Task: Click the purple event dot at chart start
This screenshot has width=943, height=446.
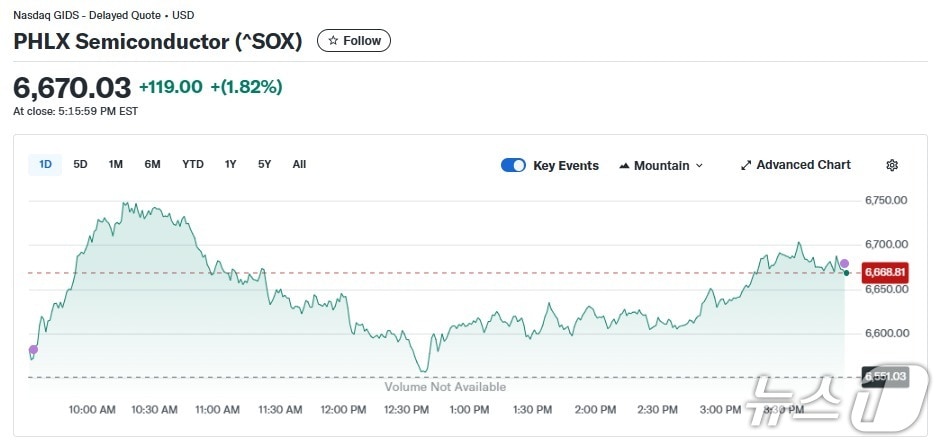Action: pos(33,350)
